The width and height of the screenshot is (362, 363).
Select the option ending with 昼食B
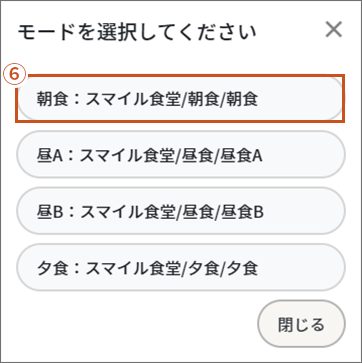pyautogui.click(x=181, y=211)
